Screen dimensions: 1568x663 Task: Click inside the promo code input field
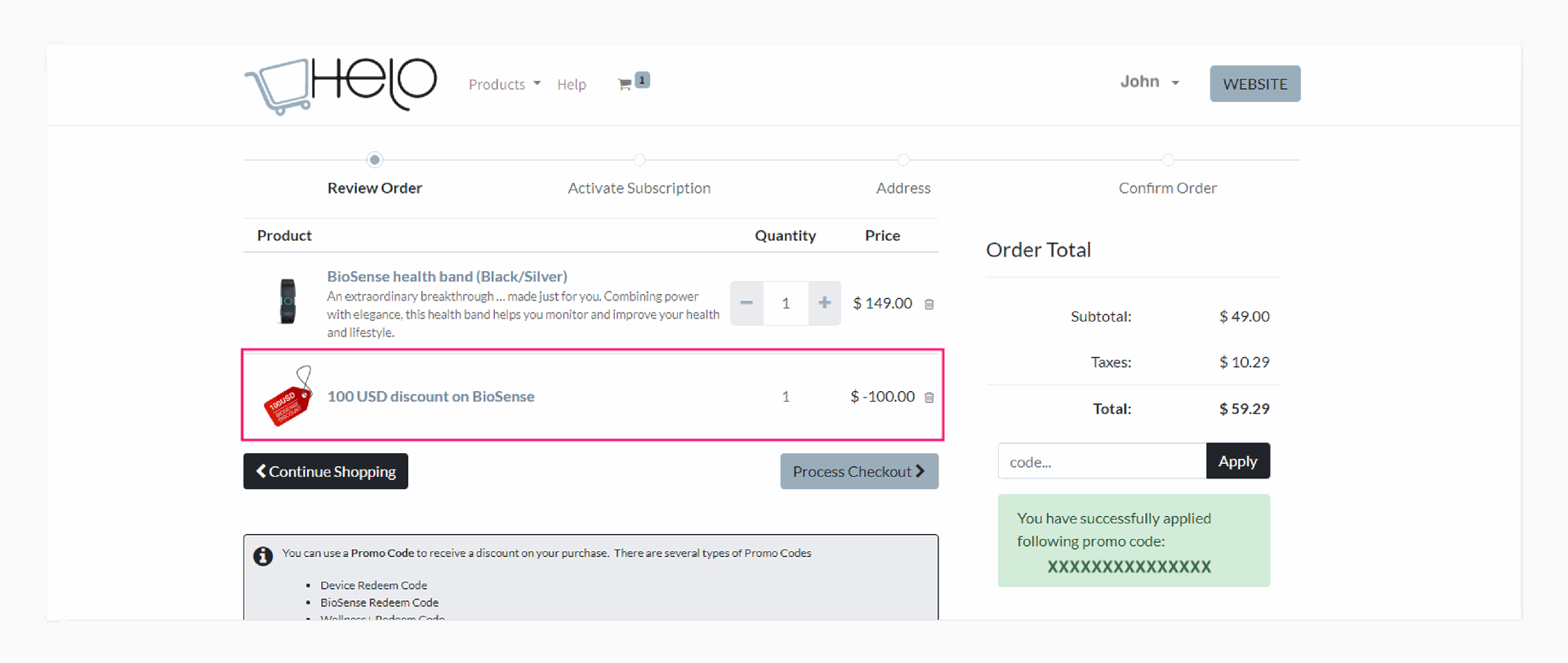(x=1101, y=461)
